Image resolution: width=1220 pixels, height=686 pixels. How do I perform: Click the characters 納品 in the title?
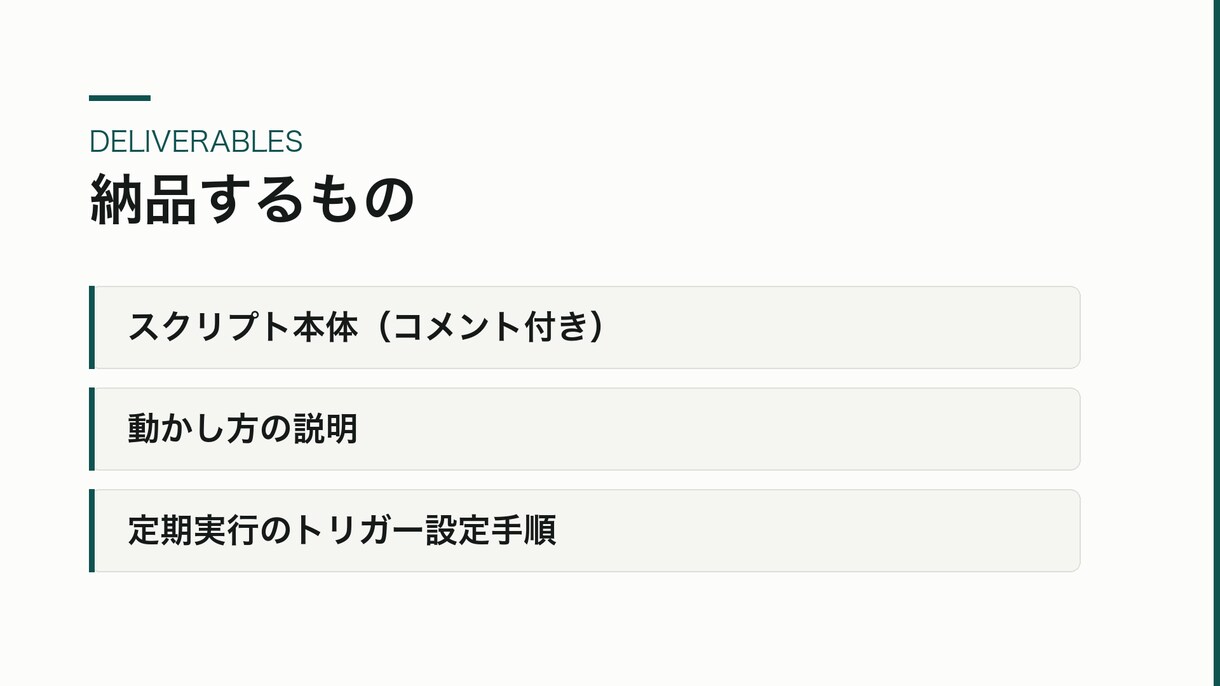[142, 200]
